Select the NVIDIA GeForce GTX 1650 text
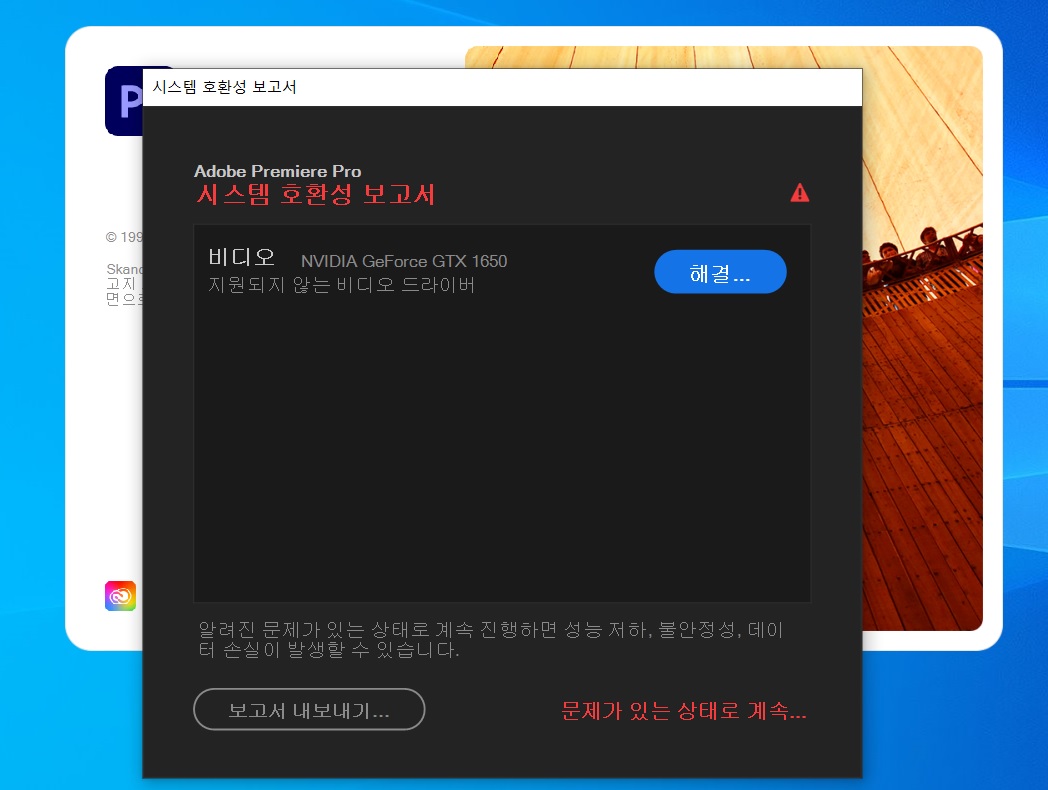The width and height of the screenshot is (1048, 790). click(x=404, y=261)
